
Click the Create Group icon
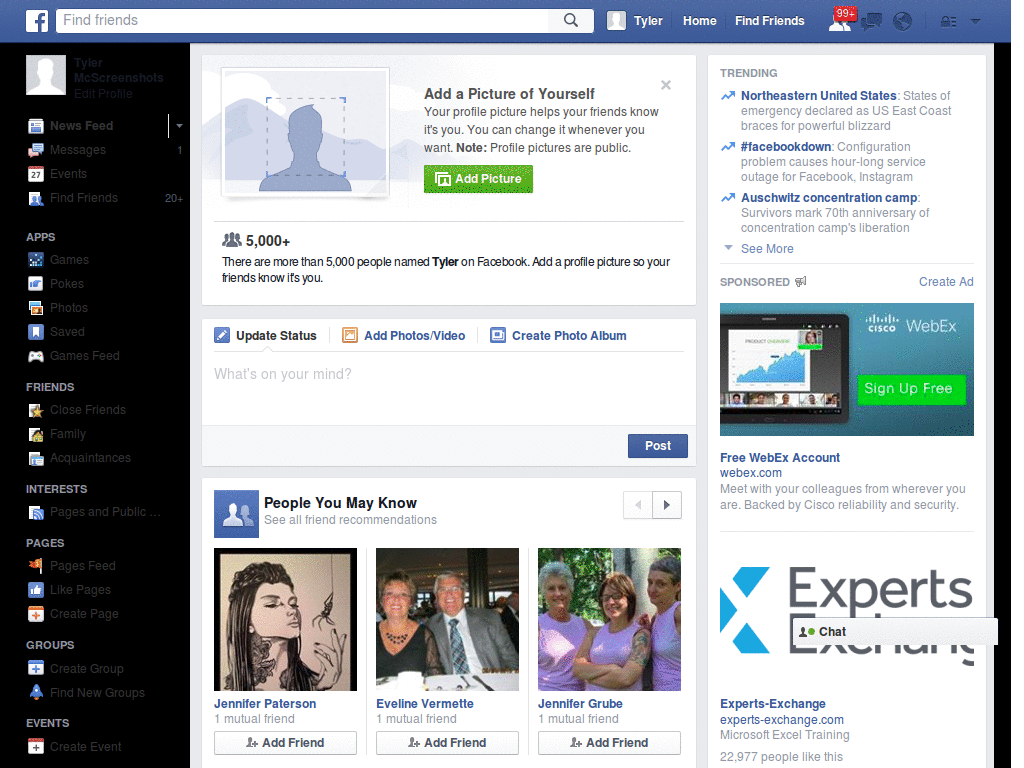point(36,669)
